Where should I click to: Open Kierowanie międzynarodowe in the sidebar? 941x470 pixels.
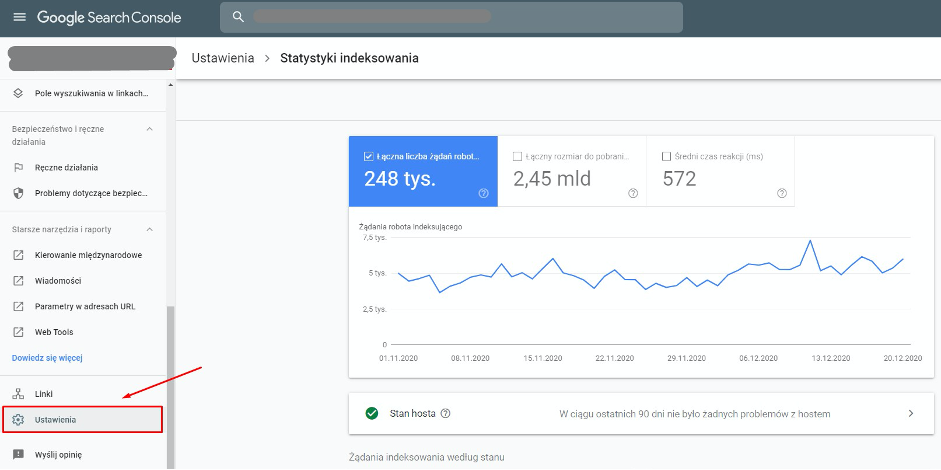(88, 255)
